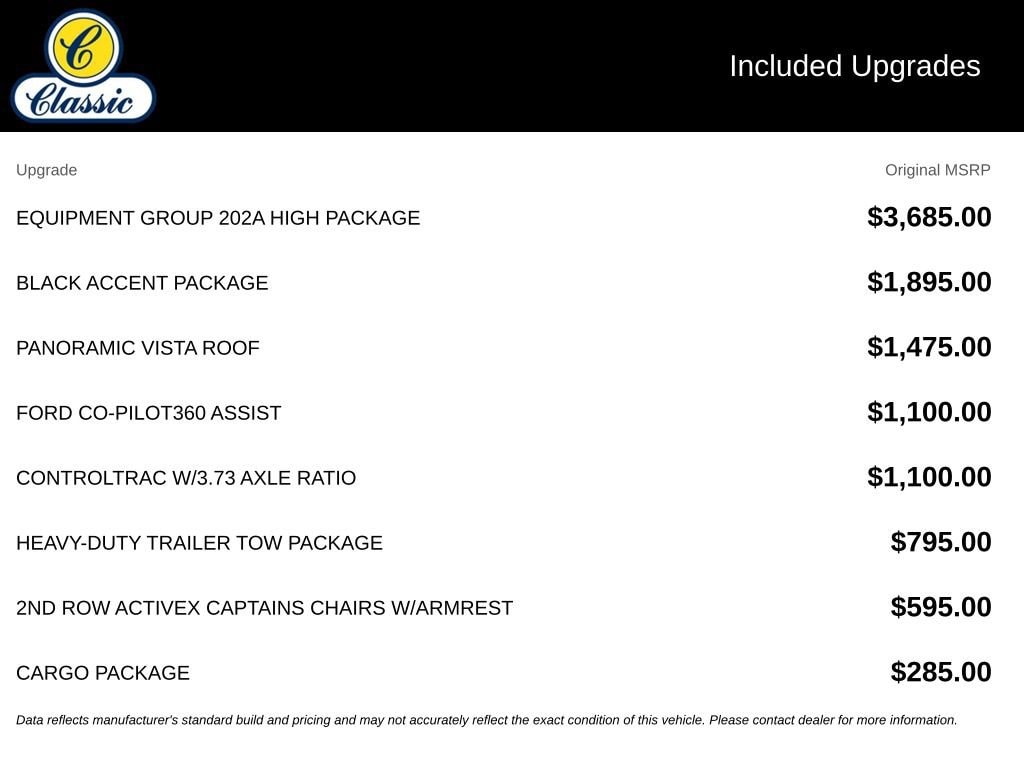Image resolution: width=1024 pixels, height=768 pixels.
Task: Click the $285.00 price
Action: (940, 672)
